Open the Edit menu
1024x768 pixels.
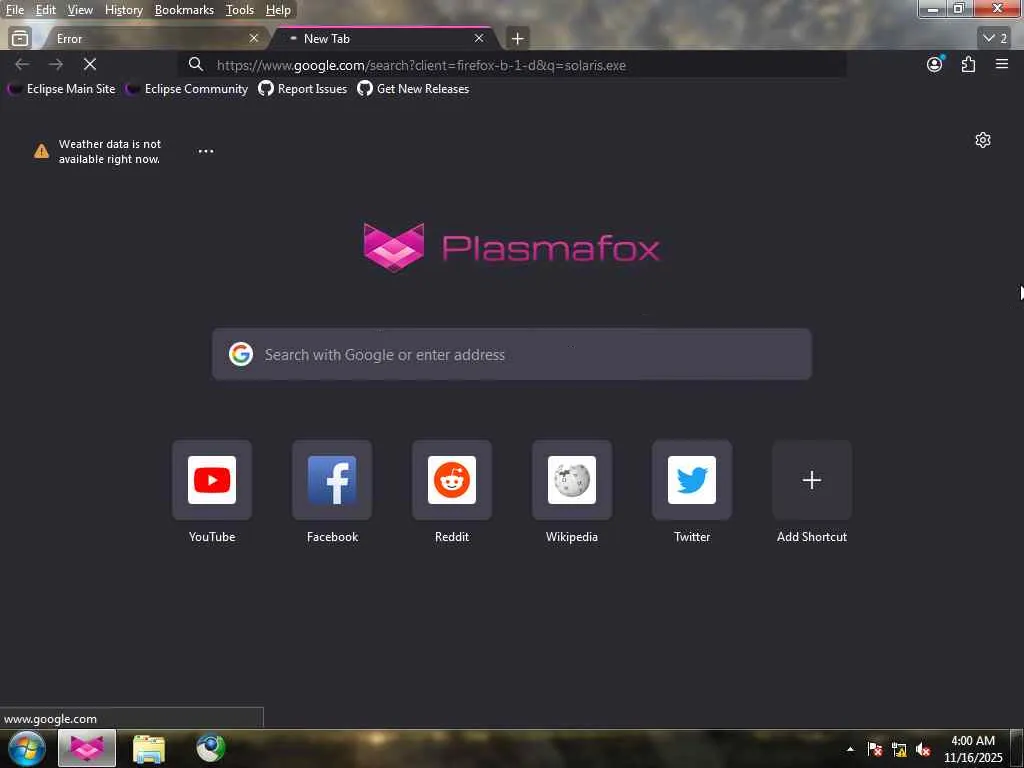click(45, 10)
